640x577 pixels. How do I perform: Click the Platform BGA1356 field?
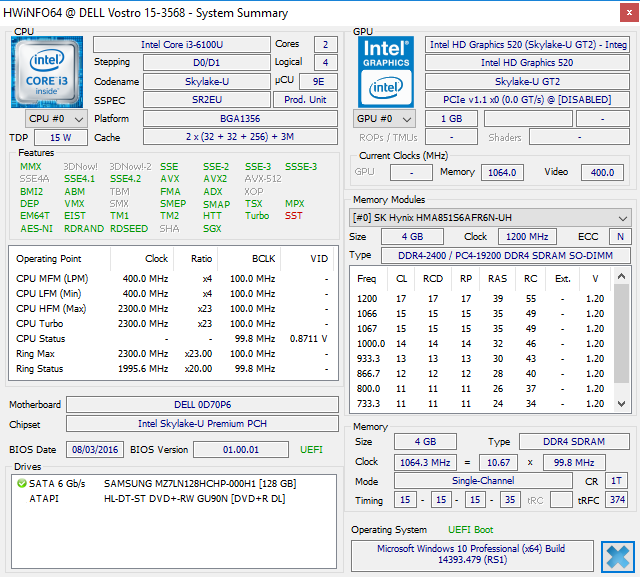pos(240,119)
